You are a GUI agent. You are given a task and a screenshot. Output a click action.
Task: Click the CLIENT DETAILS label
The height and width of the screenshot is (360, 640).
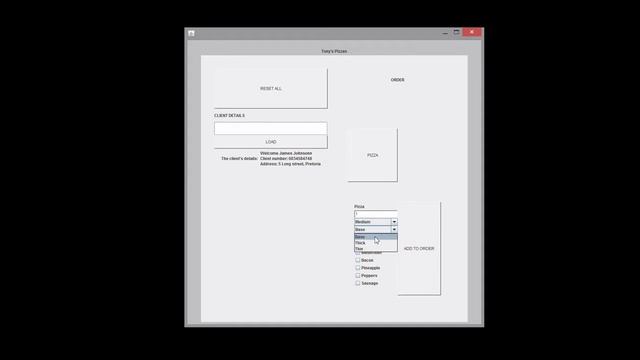229,116
